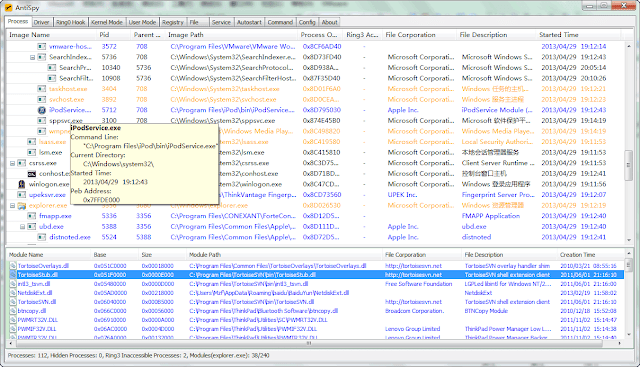
Task: Sort processes by File Corporation header
Action: point(420,35)
